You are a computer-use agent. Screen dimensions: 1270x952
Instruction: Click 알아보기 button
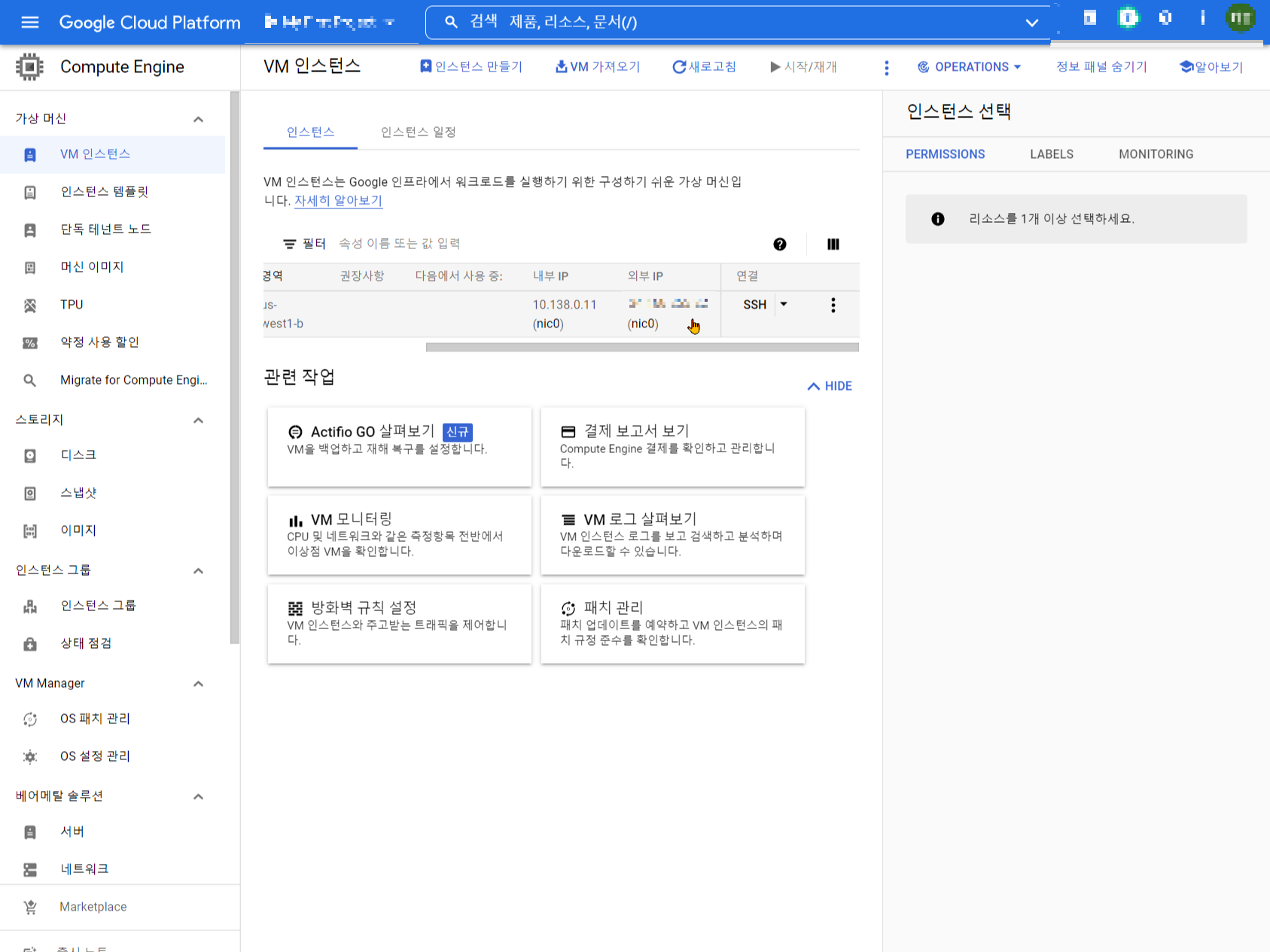click(1211, 67)
